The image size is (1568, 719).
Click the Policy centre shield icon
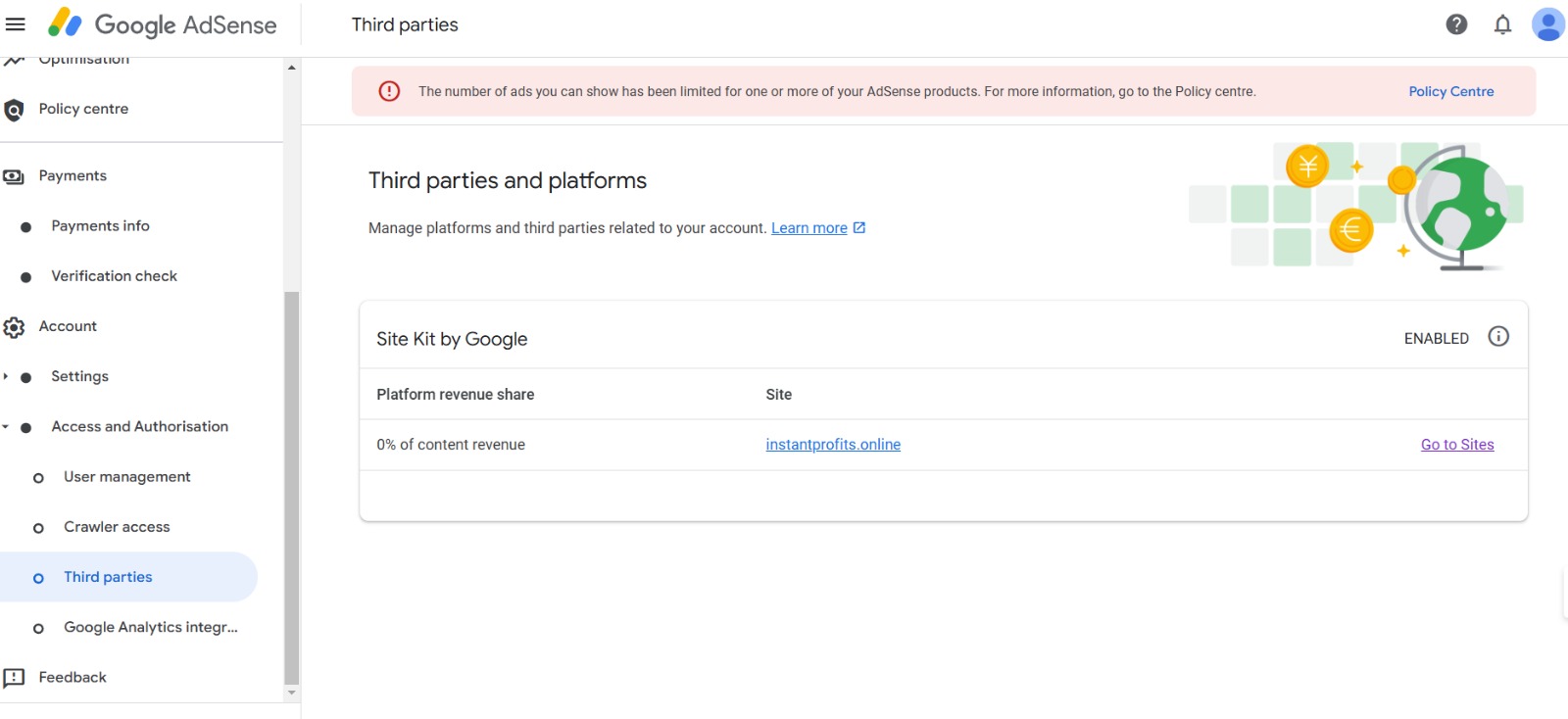[14, 110]
